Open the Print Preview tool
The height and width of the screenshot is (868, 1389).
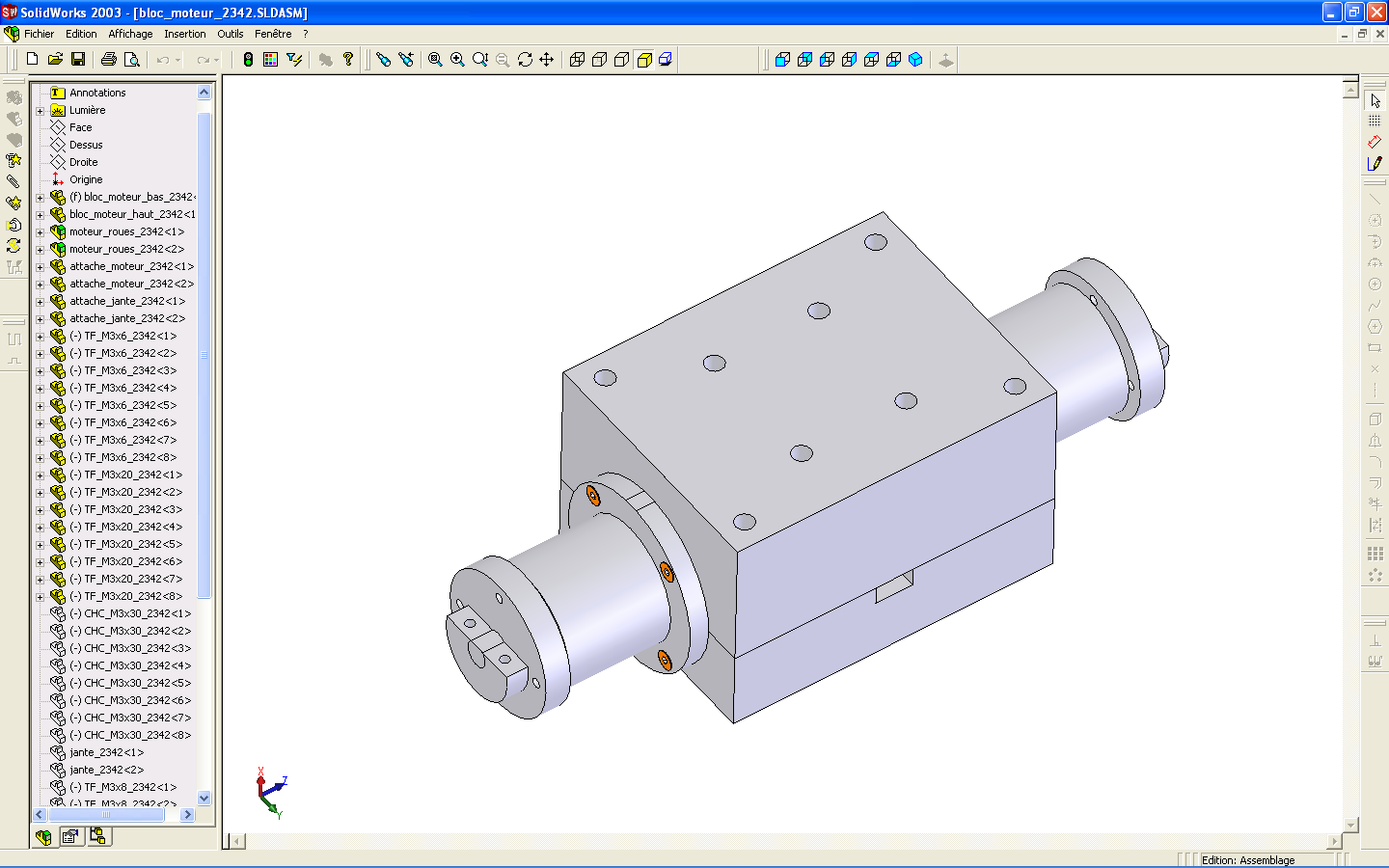132,60
